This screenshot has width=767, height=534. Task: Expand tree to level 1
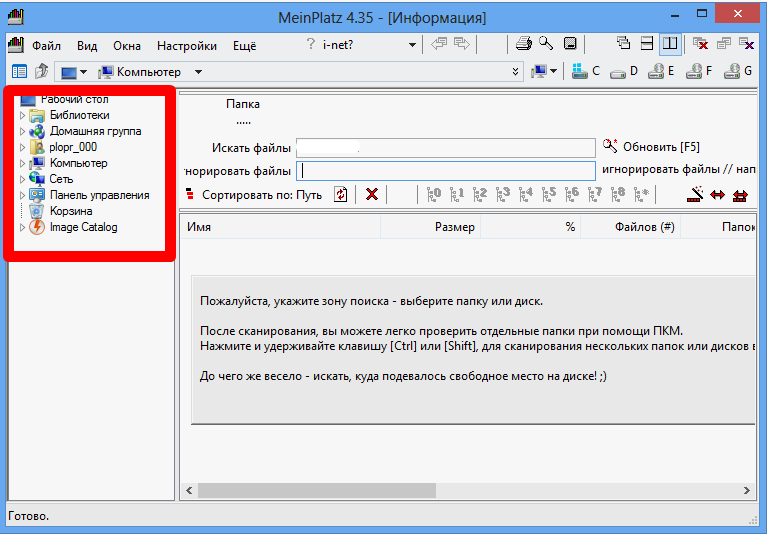[x=457, y=194]
